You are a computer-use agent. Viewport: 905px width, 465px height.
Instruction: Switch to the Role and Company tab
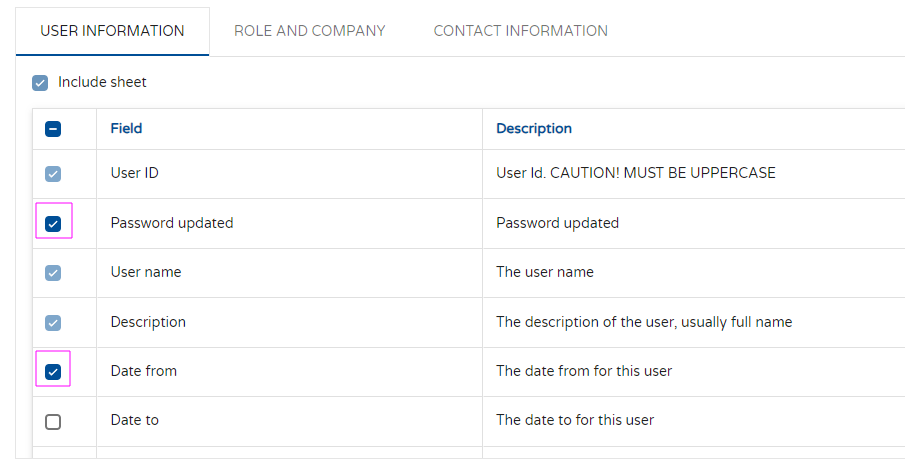[x=309, y=31]
